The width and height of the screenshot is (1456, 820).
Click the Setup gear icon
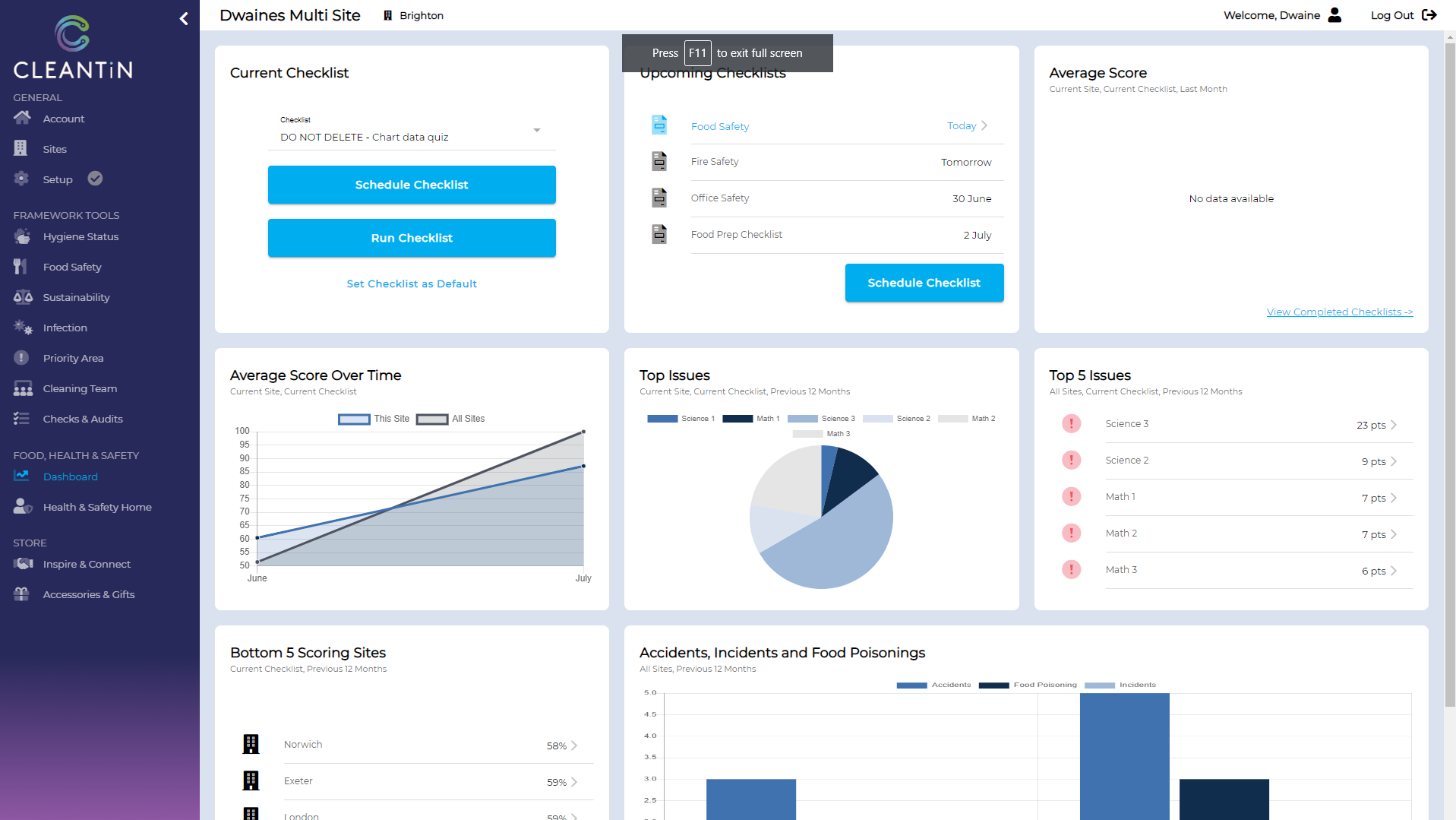point(21,179)
